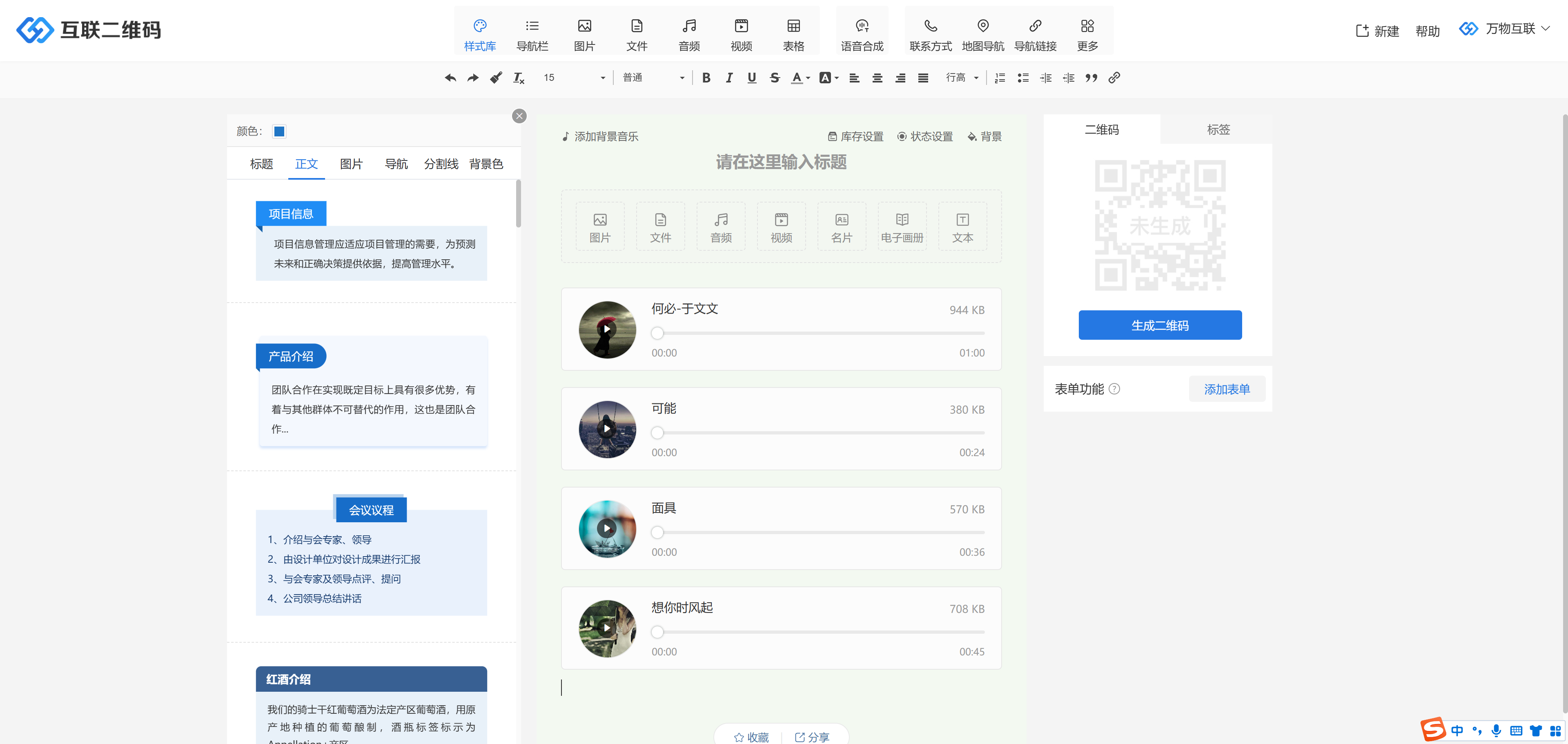Open the 普通 paragraph style dropdown
The height and width of the screenshot is (744, 1568).
coord(653,78)
